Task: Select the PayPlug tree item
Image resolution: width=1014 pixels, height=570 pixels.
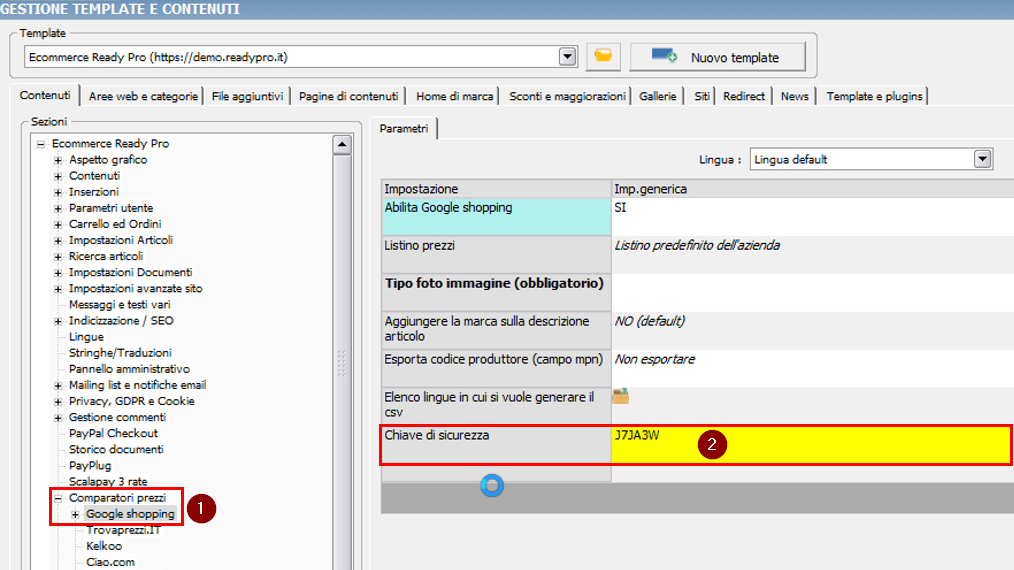Action: pyautogui.click(x=90, y=465)
